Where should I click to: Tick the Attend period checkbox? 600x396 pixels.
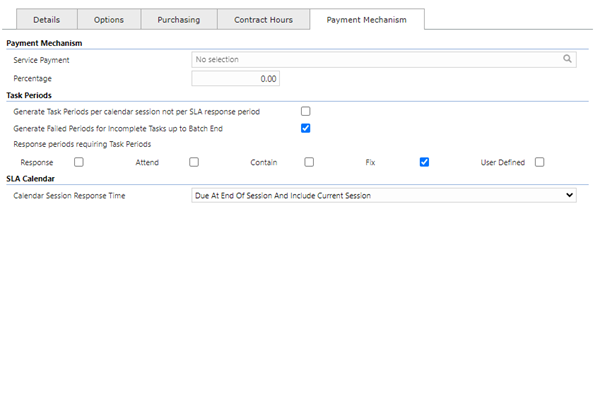click(194, 162)
